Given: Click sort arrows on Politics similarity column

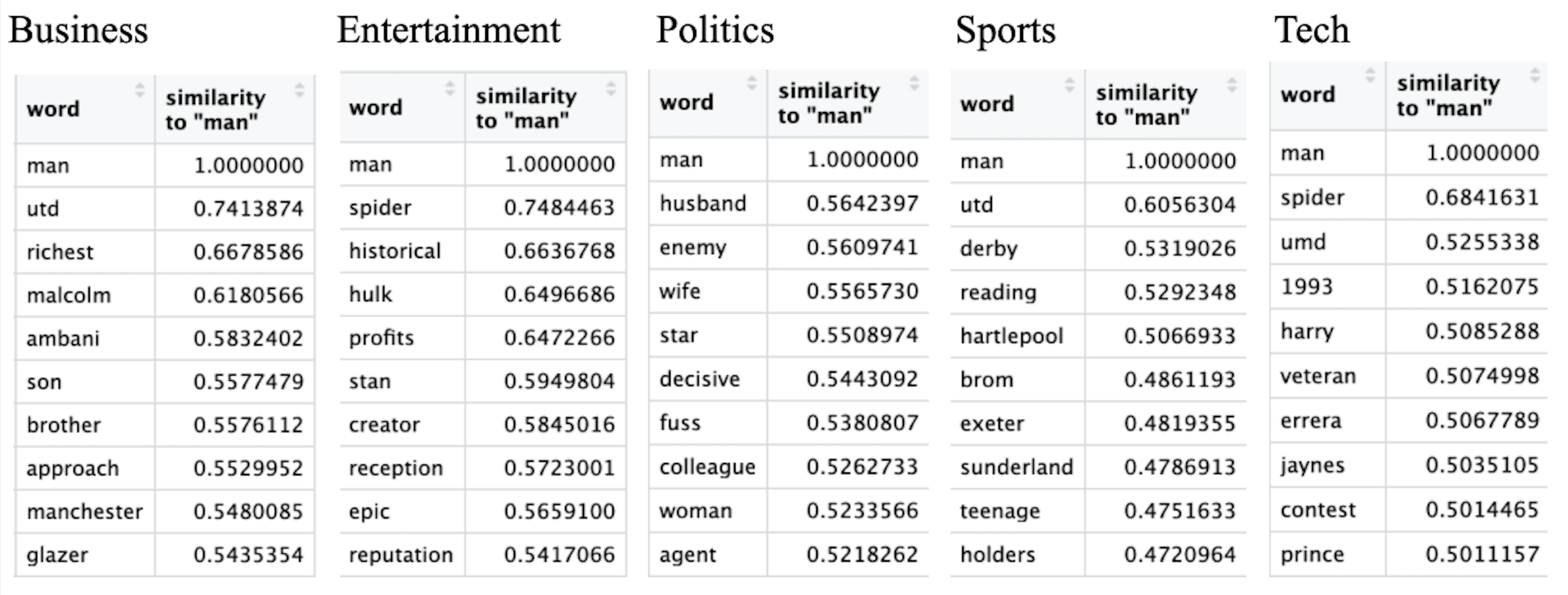Looking at the screenshot, I should pyautogui.click(x=914, y=84).
